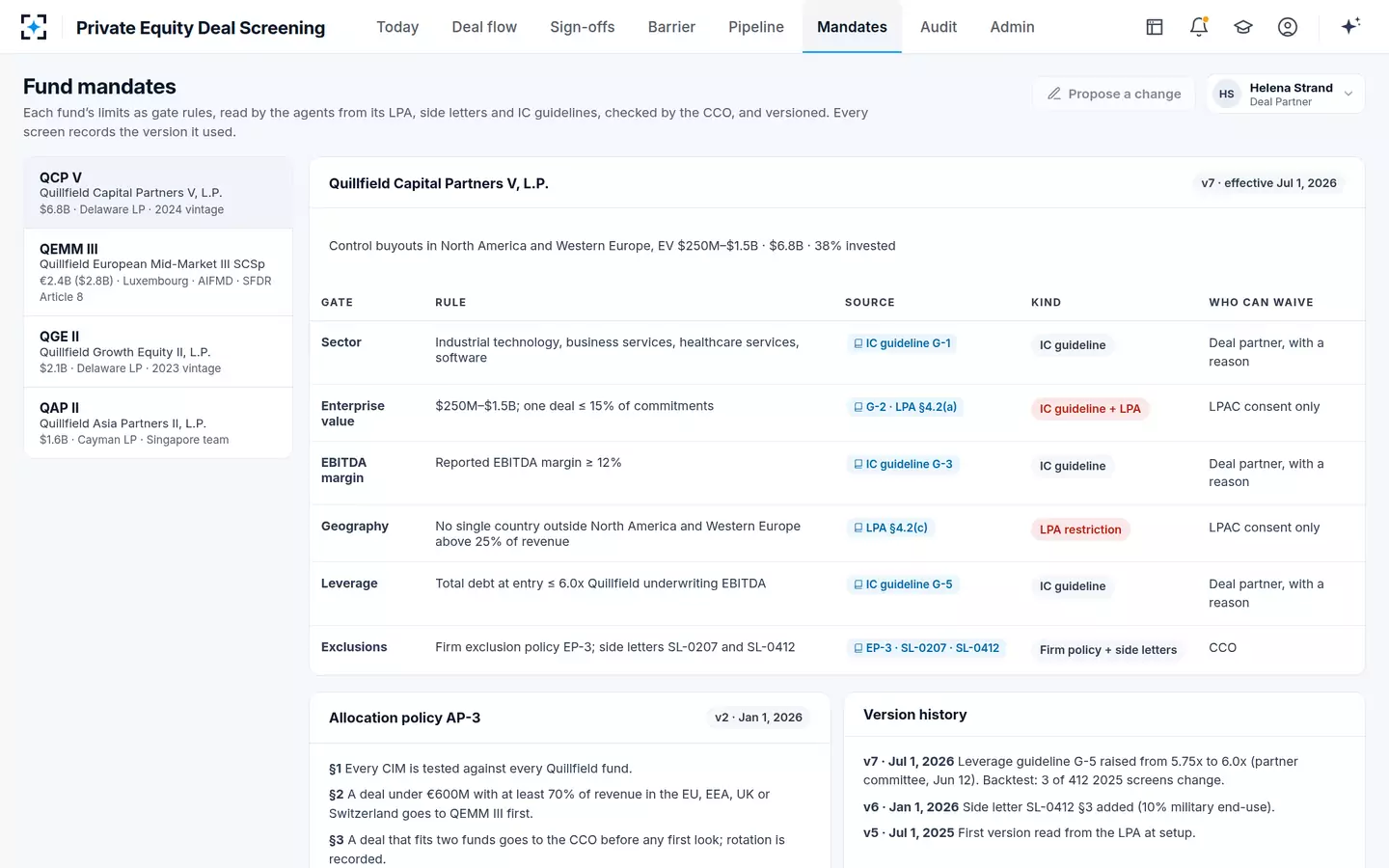Open the Sign-offs tab
Viewport: 1389px width, 868px height.
(x=582, y=27)
